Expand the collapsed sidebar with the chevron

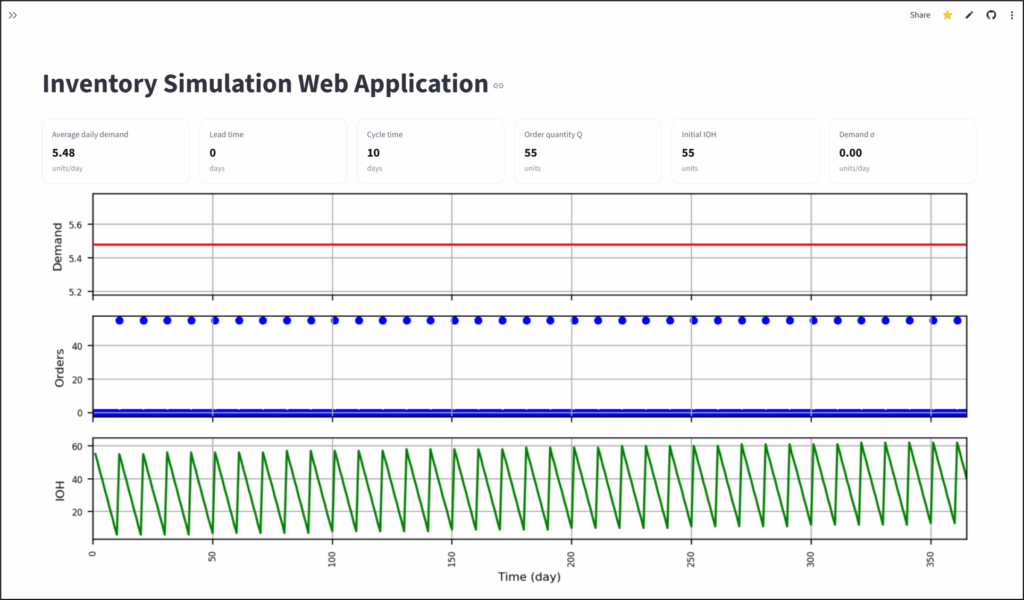tap(13, 15)
